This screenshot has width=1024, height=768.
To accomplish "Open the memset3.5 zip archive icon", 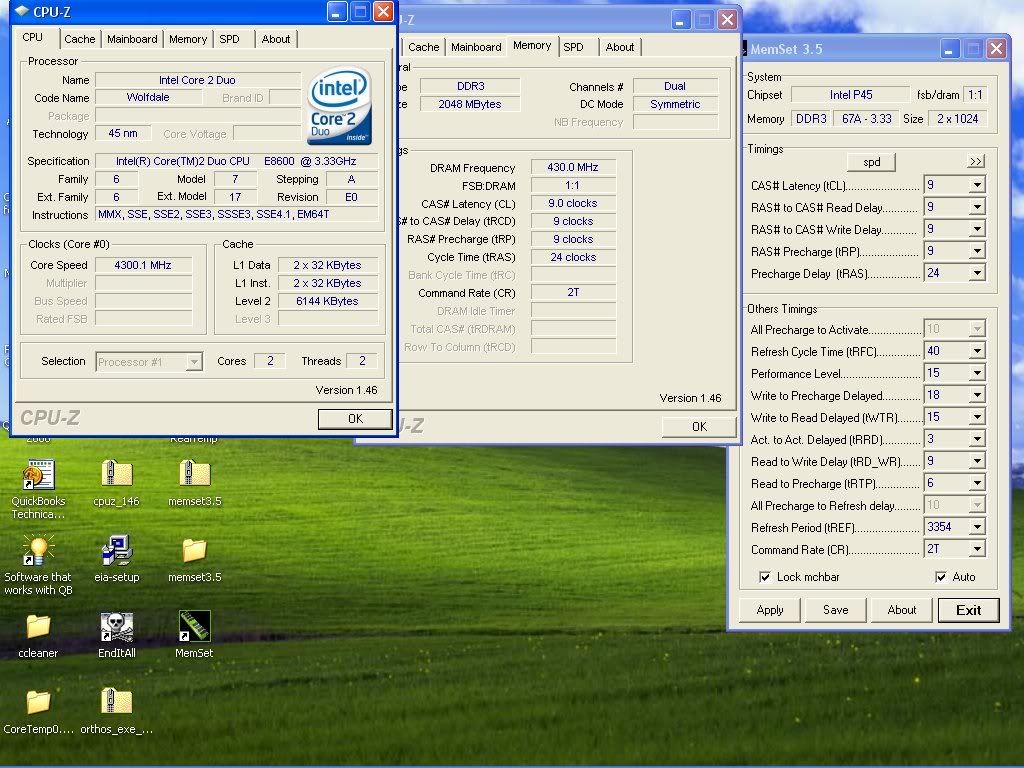I will pyautogui.click(x=195, y=475).
